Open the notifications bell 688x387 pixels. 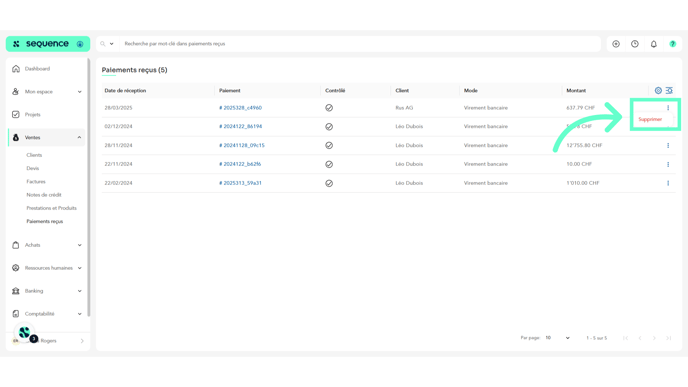pyautogui.click(x=654, y=44)
